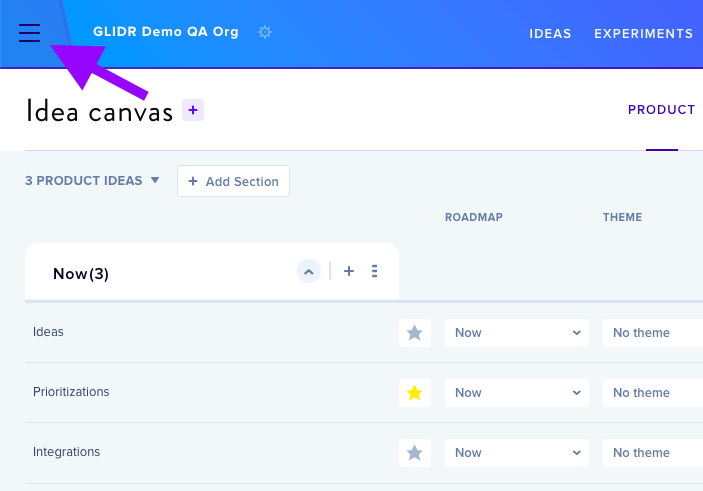Viewport: 703px width, 491px height.
Task: Open roadmap dropdown for Prioritizations row
Action: coord(516,393)
